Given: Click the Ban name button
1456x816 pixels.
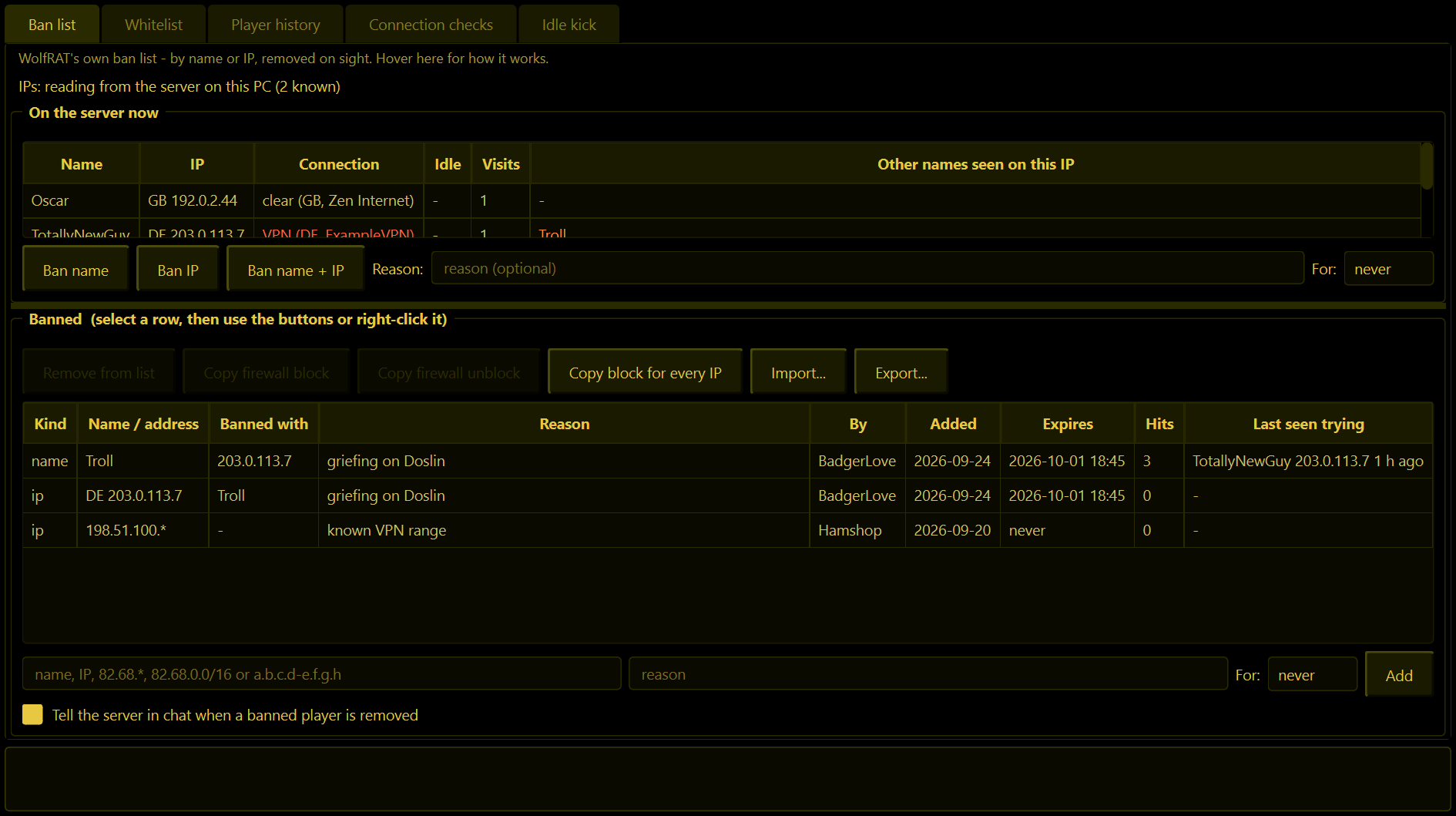Looking at the screenshot, I should coord(75,270).
